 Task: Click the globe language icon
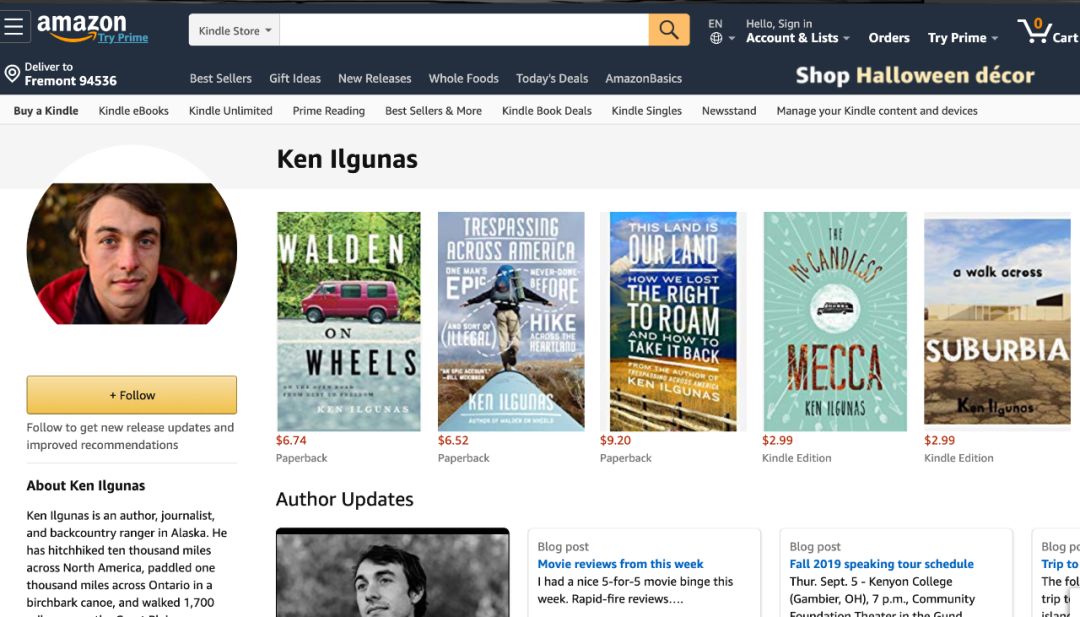716,39
